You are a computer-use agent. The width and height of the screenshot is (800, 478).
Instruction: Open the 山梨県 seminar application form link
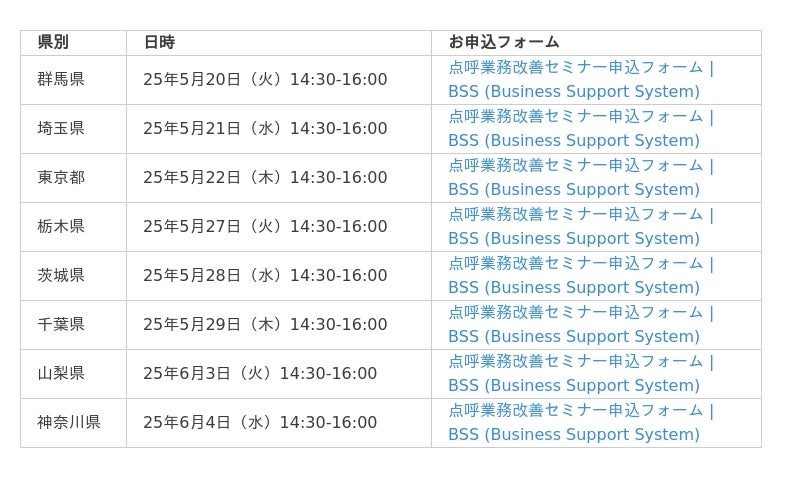581,373
